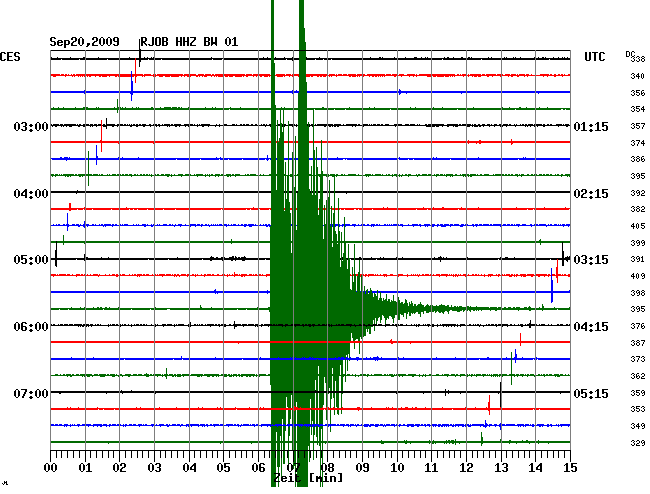Select minute tick label 12 on time axis
Viewport: 650px width, 494px height.
coord(466,468)
